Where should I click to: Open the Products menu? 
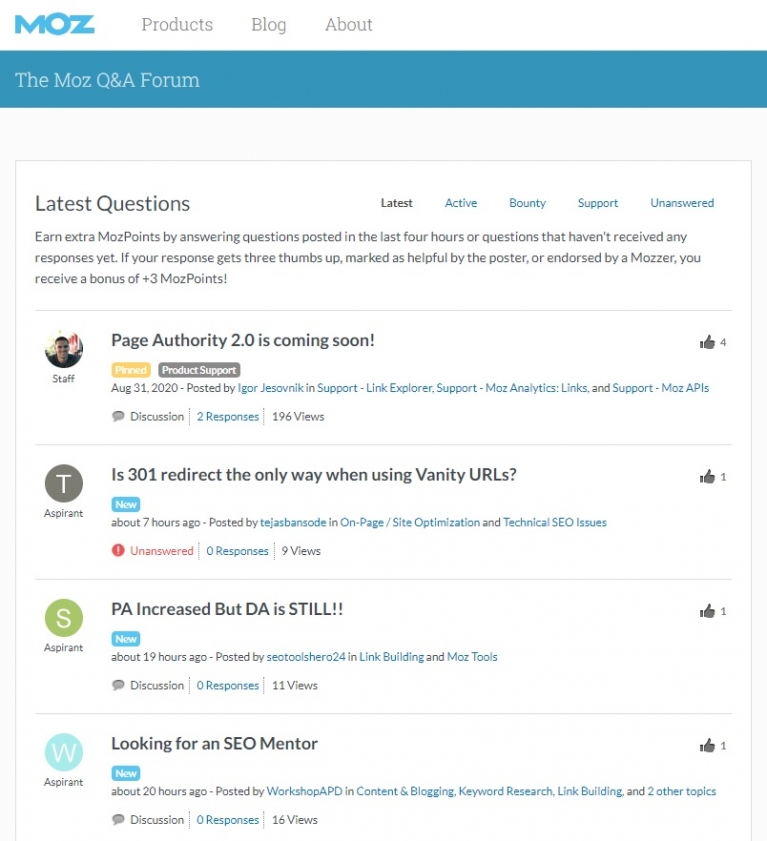point(177,25)
